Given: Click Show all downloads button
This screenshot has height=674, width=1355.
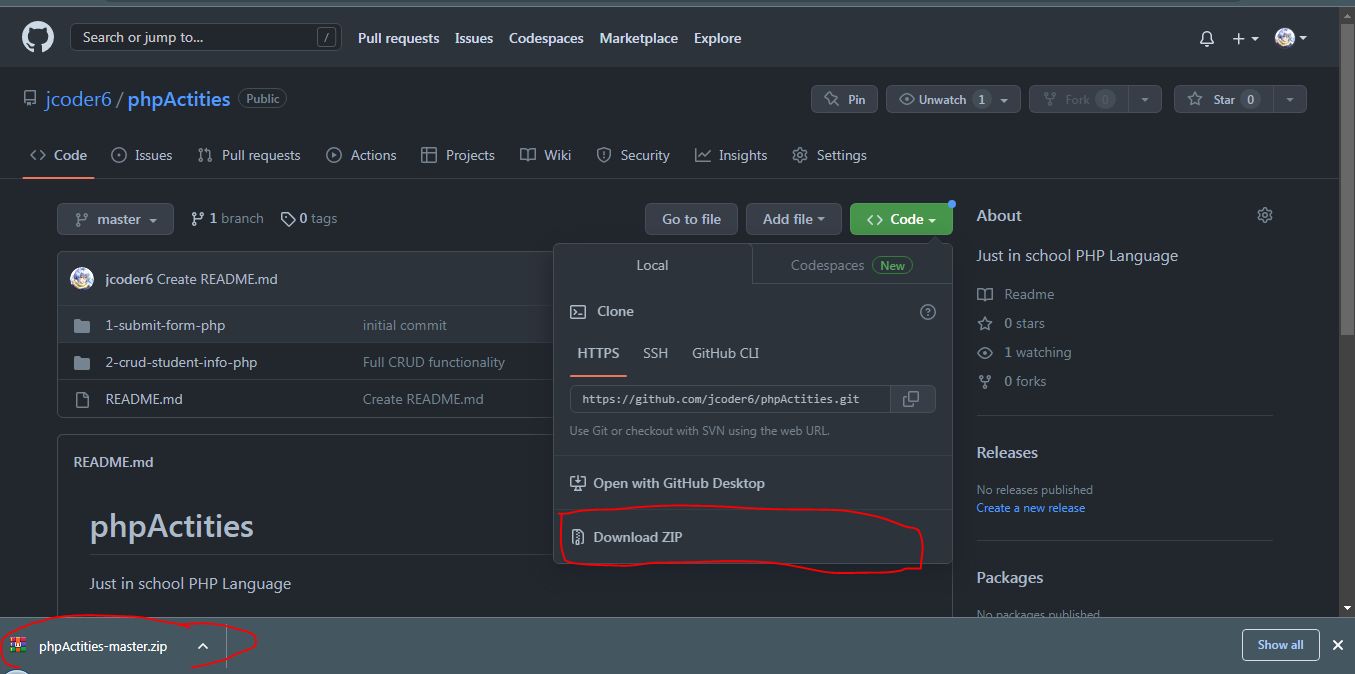Looking at the screenshot, I should (1280, 645).
